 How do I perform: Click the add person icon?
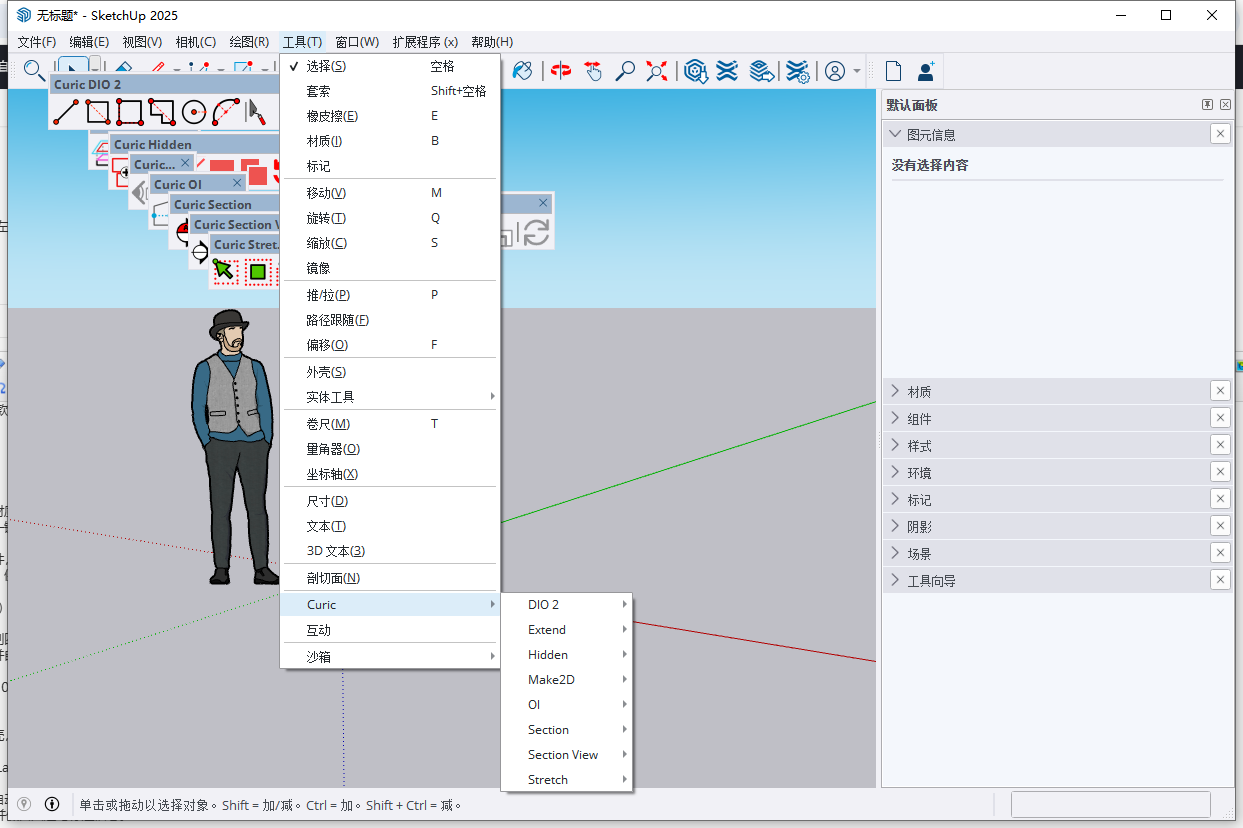926,71
